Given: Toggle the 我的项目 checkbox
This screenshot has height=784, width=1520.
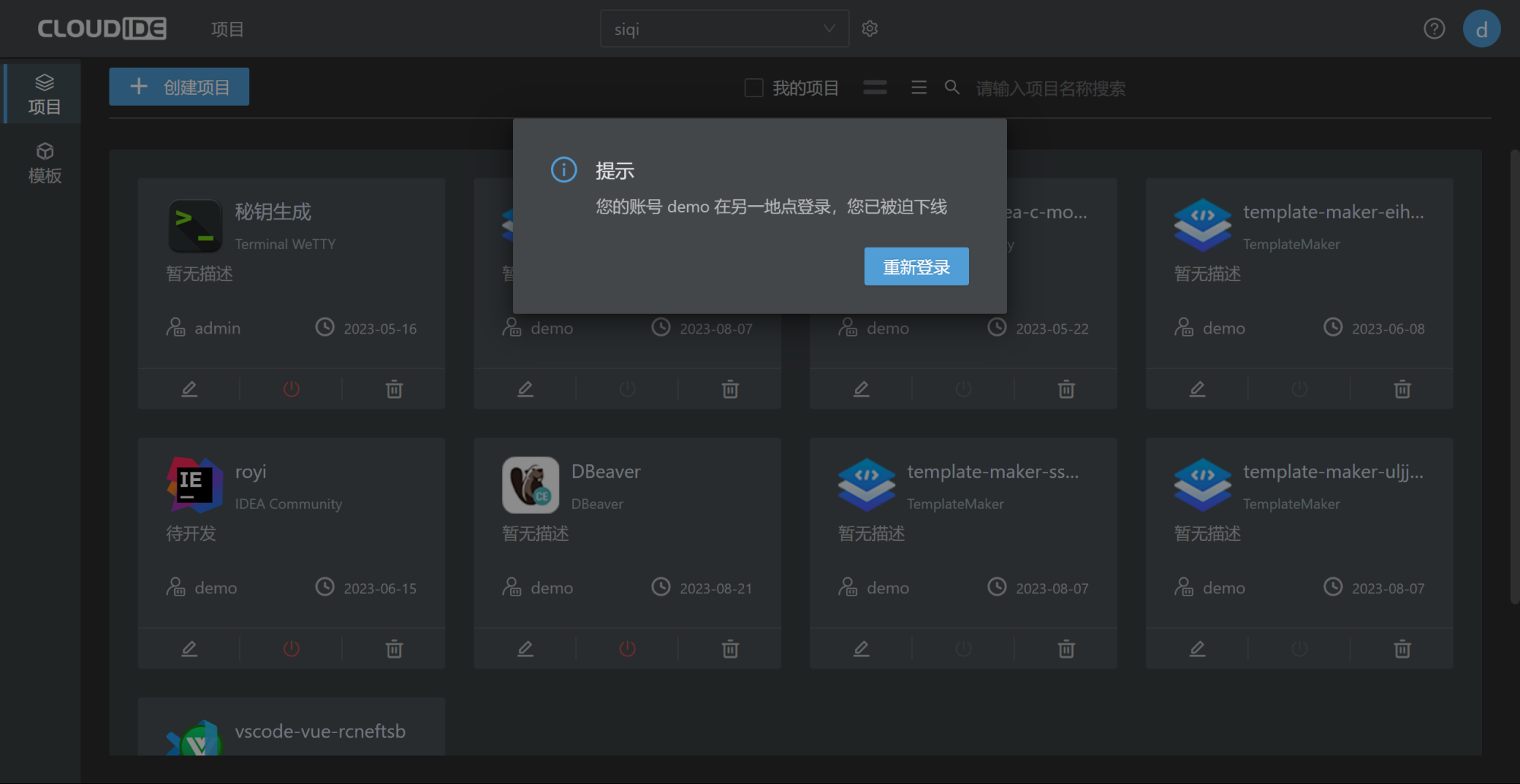Looking at the screenshot, I should [x=753, y=88].
